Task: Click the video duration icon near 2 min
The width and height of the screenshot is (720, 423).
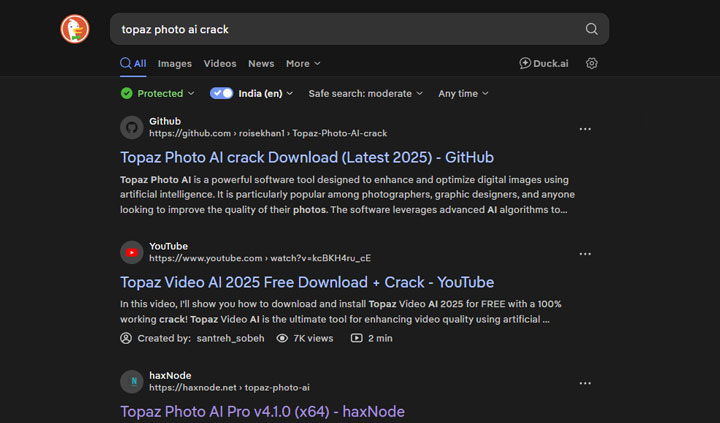Action: [x=356, y=338]
